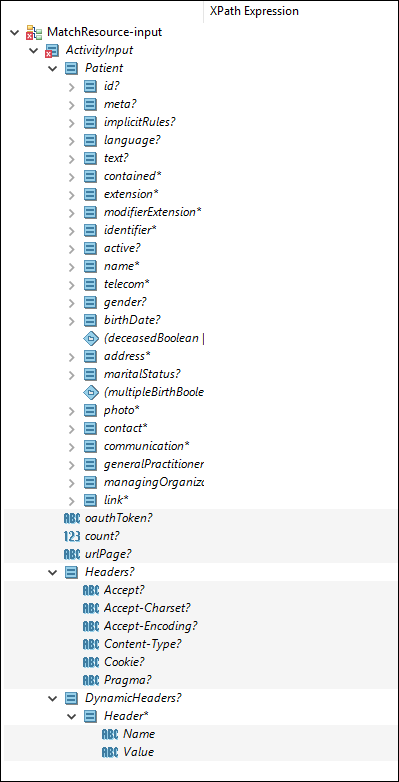Click the ABC icon beside header Value
Image resolution: width=399 pixels, height=782 pixels.
click(x=110, y=752)
